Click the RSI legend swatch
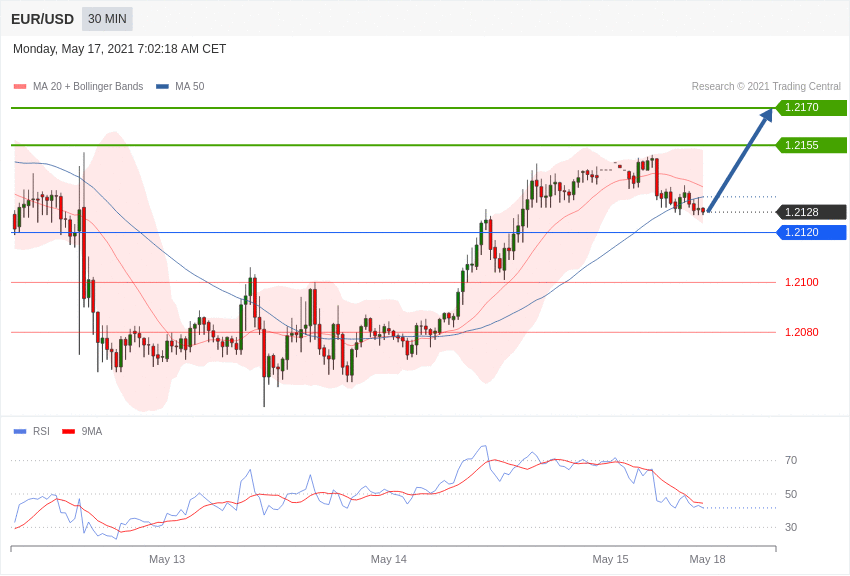 pyautogui.click(x=20, y=431)
